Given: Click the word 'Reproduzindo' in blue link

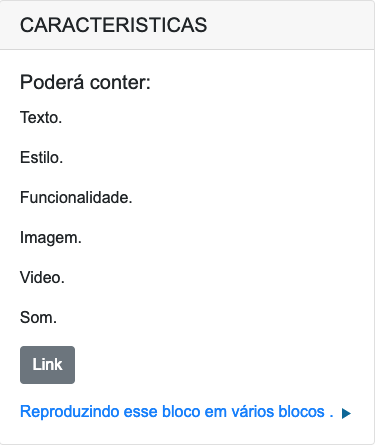Looking at the screenshot, I should click(69, 412).
